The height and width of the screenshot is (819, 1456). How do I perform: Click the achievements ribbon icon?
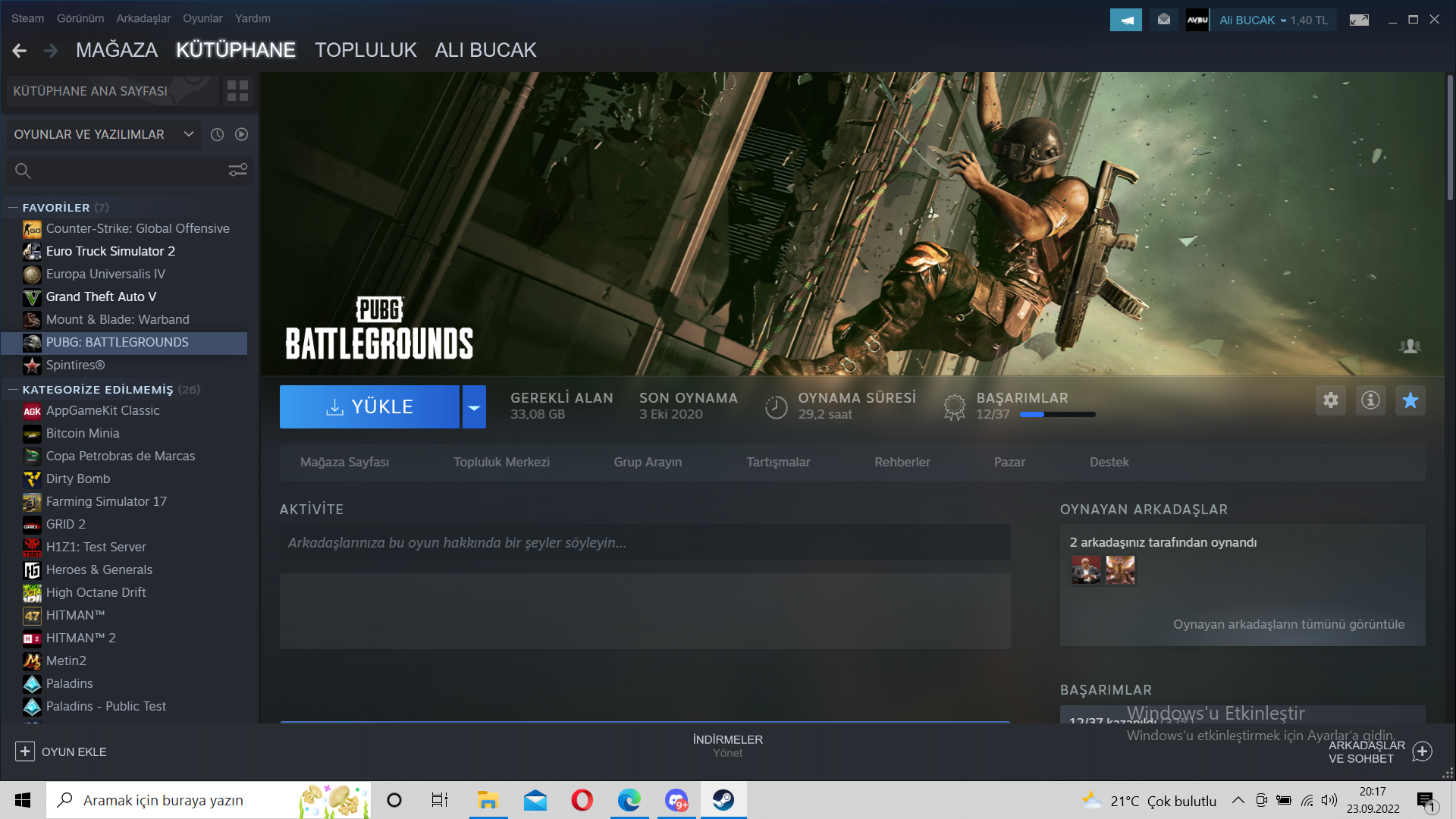(x=955, y=407)
